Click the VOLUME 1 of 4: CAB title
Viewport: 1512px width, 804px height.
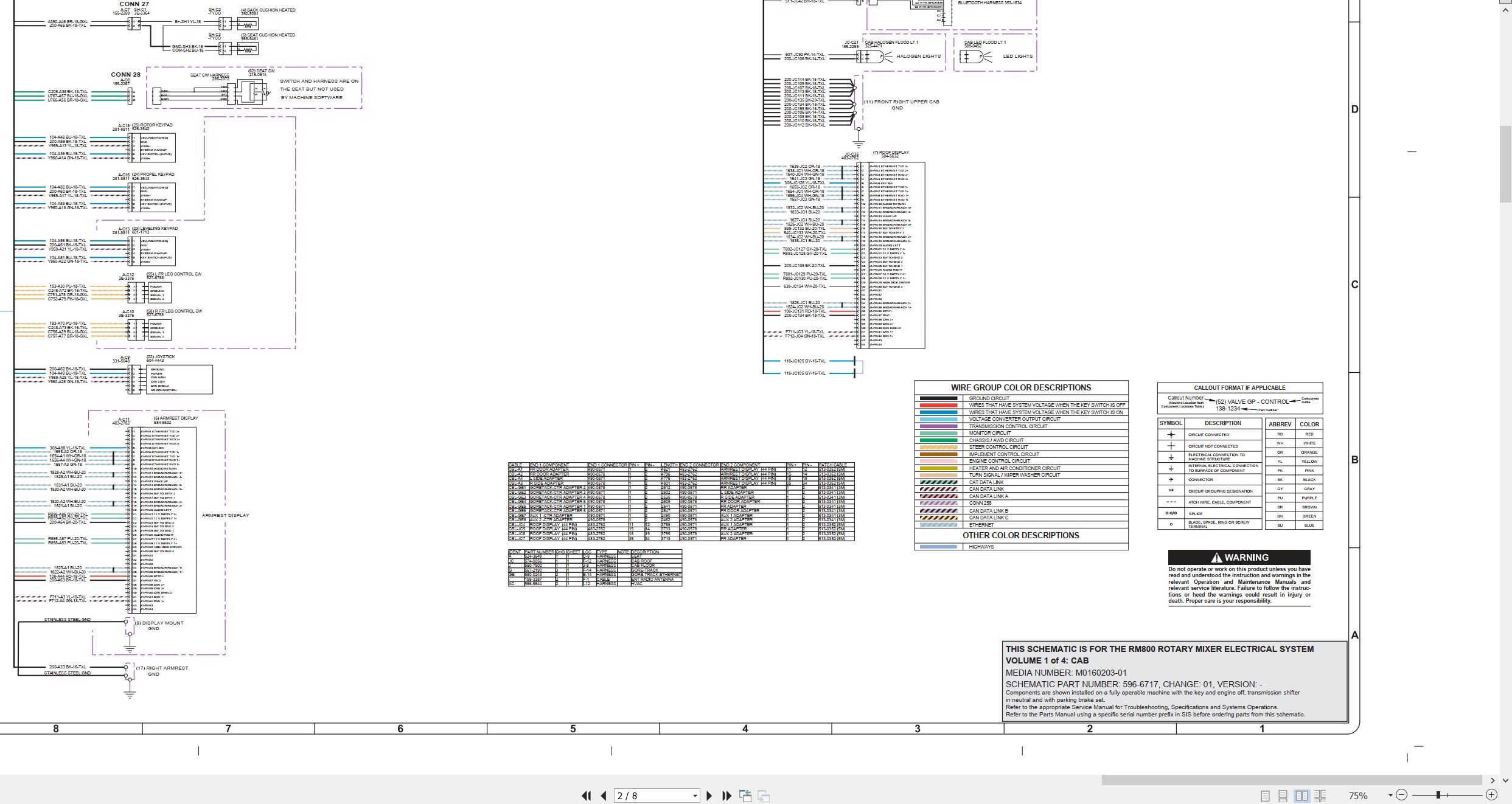[1047, 660]
